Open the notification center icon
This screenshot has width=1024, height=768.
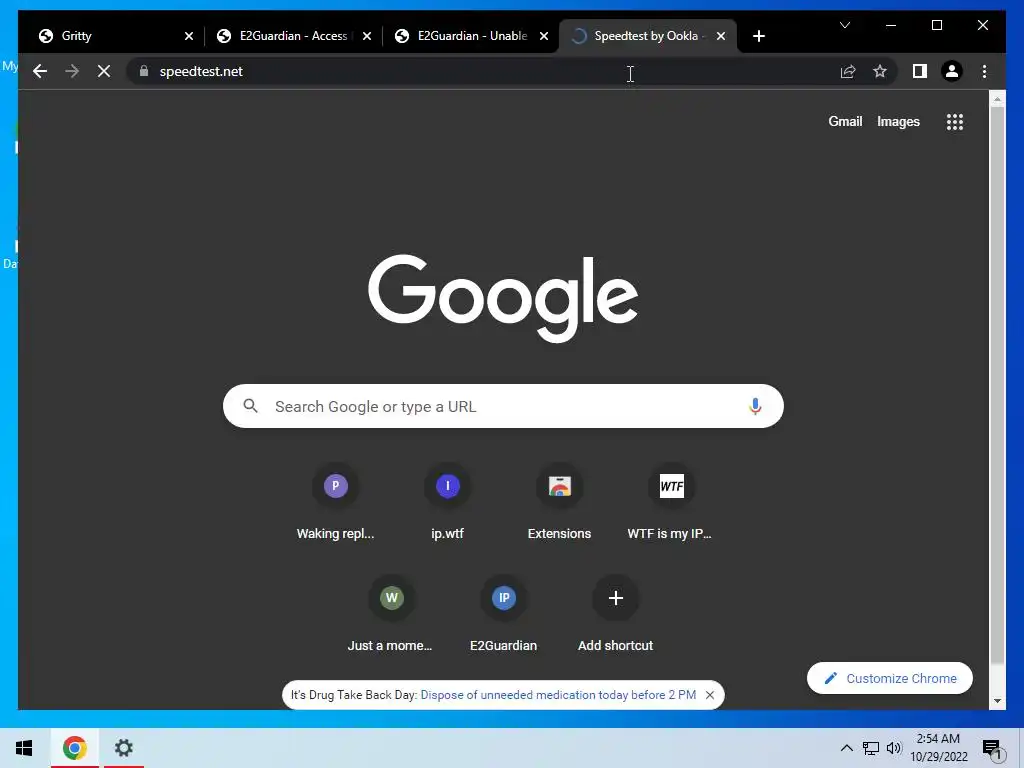click(993, 748)
